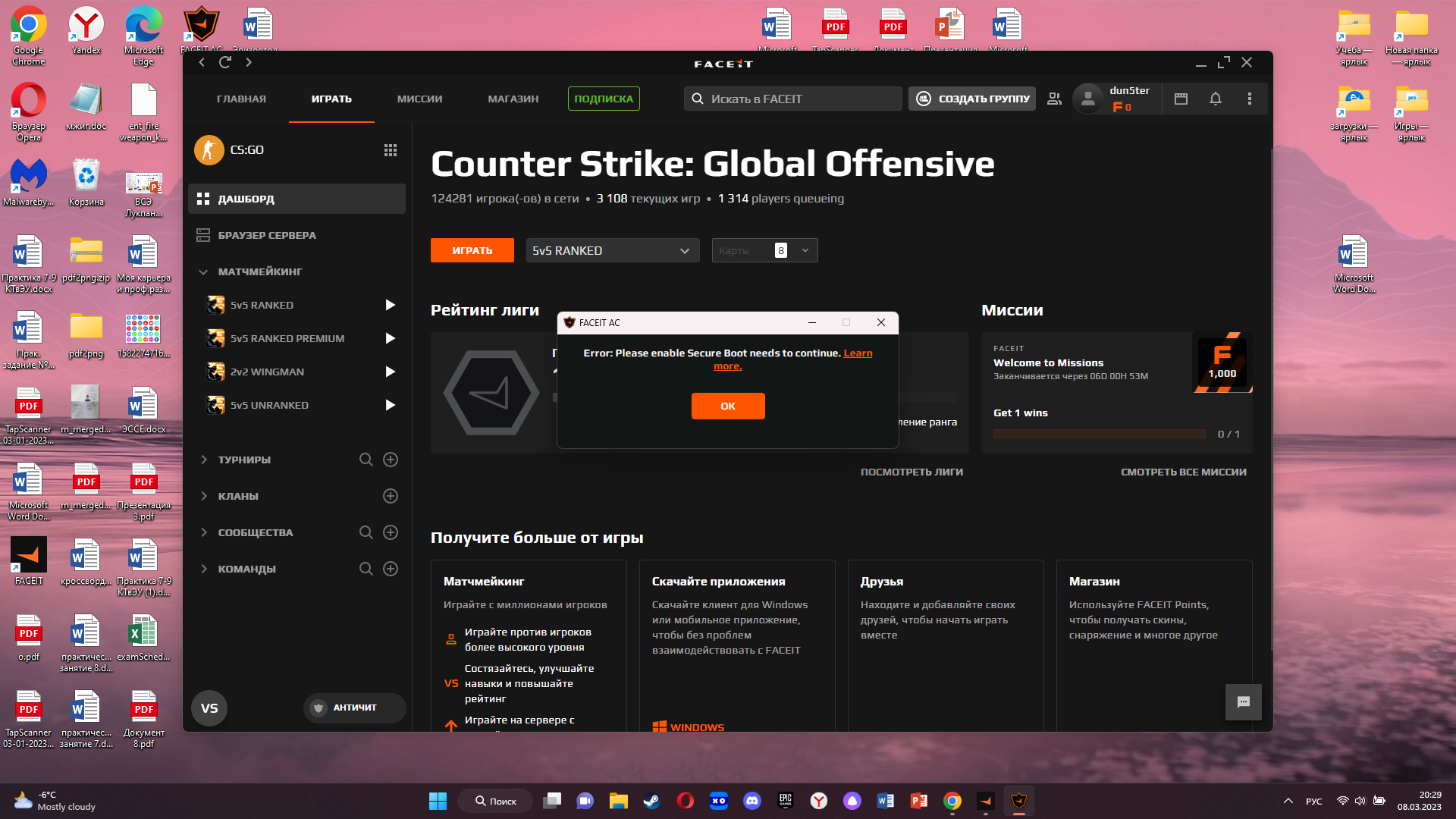Switch to the ГЛАВНАЯ tab
1456x819 pixels.
point(241,99)
